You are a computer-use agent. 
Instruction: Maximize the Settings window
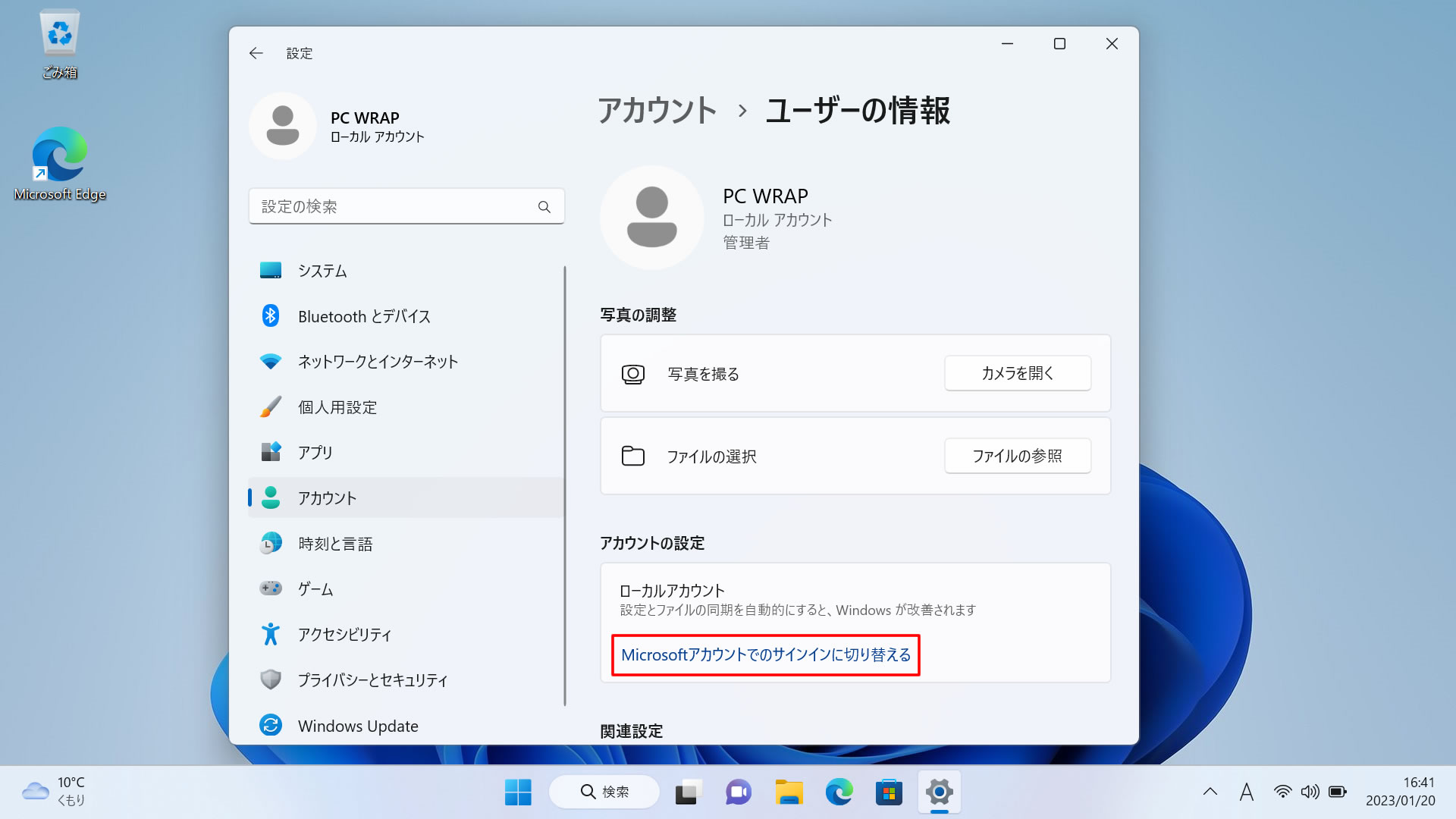click(1059, 44)
